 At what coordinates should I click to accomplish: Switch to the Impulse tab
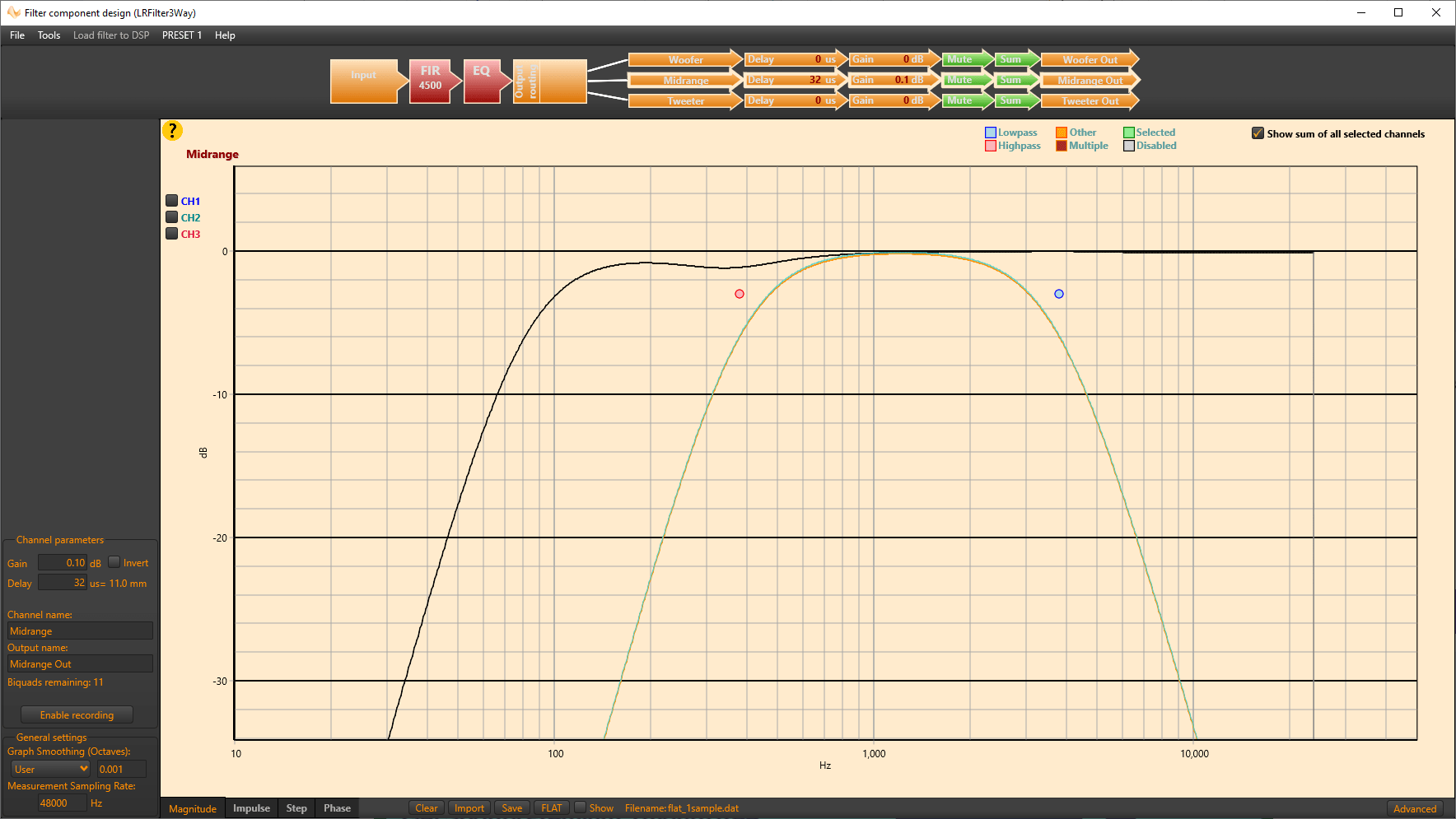click(251, 808)
